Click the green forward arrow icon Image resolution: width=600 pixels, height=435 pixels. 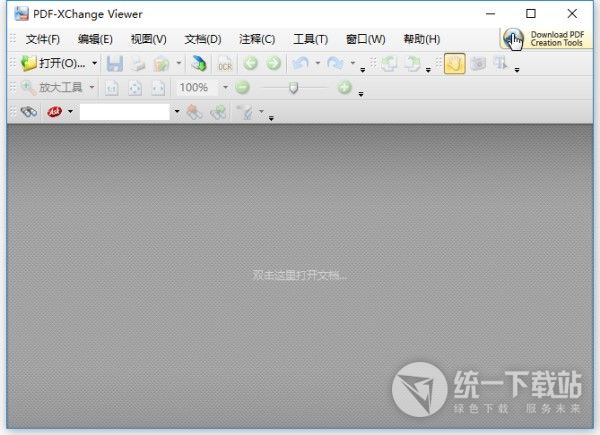click(x=274, y=63)
